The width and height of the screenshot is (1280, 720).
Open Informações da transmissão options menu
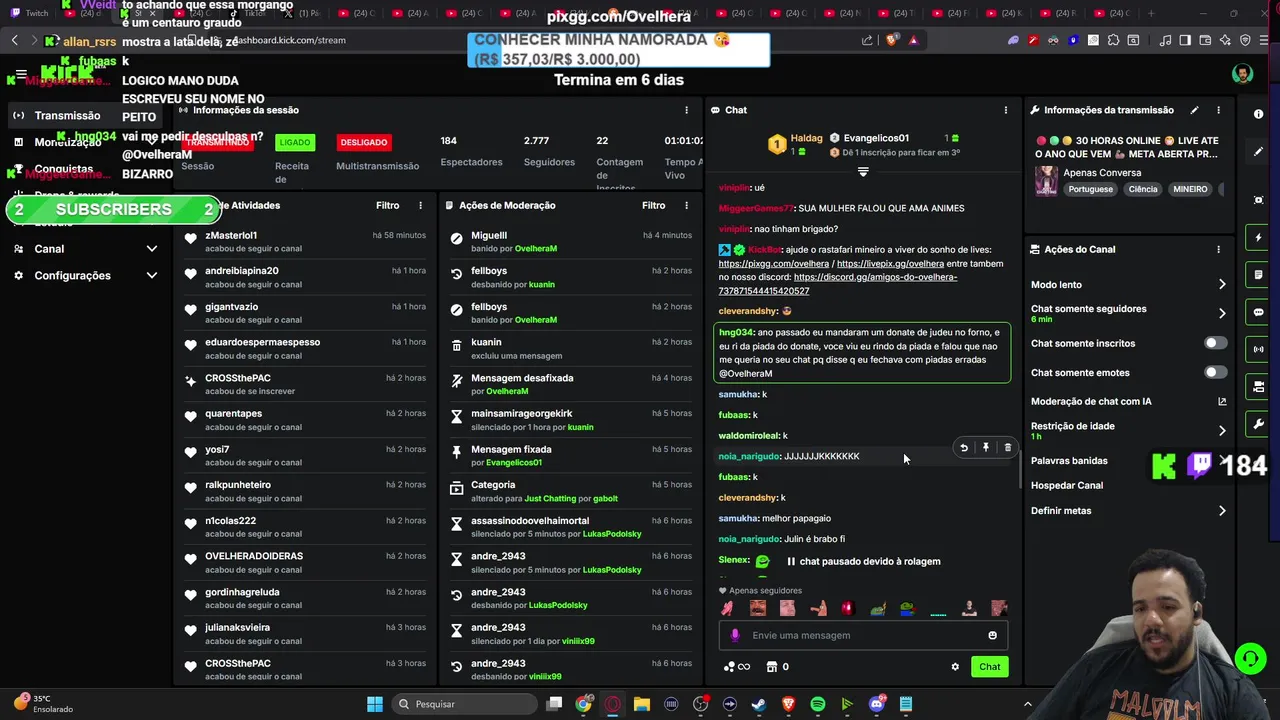coord(1218,110)
